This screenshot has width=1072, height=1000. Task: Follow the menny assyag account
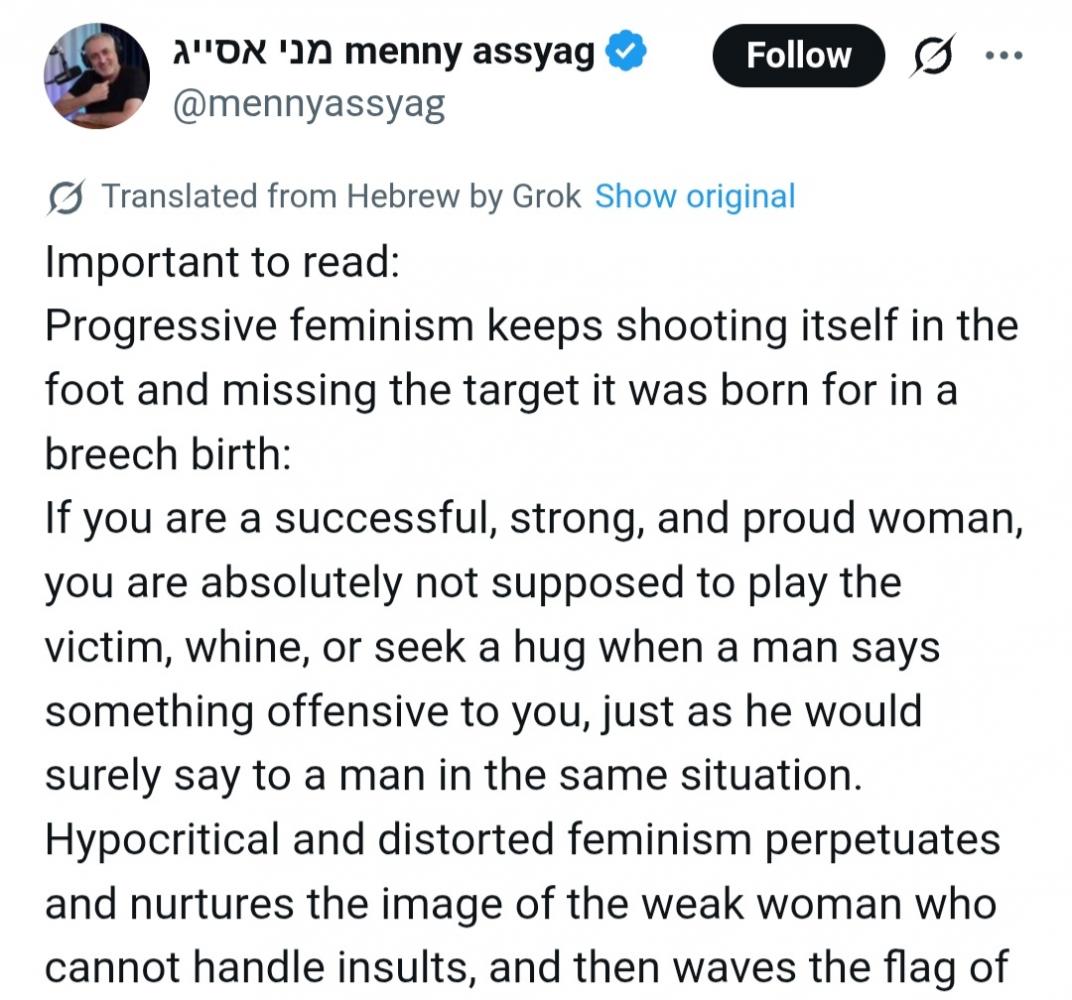coord(798,56)
